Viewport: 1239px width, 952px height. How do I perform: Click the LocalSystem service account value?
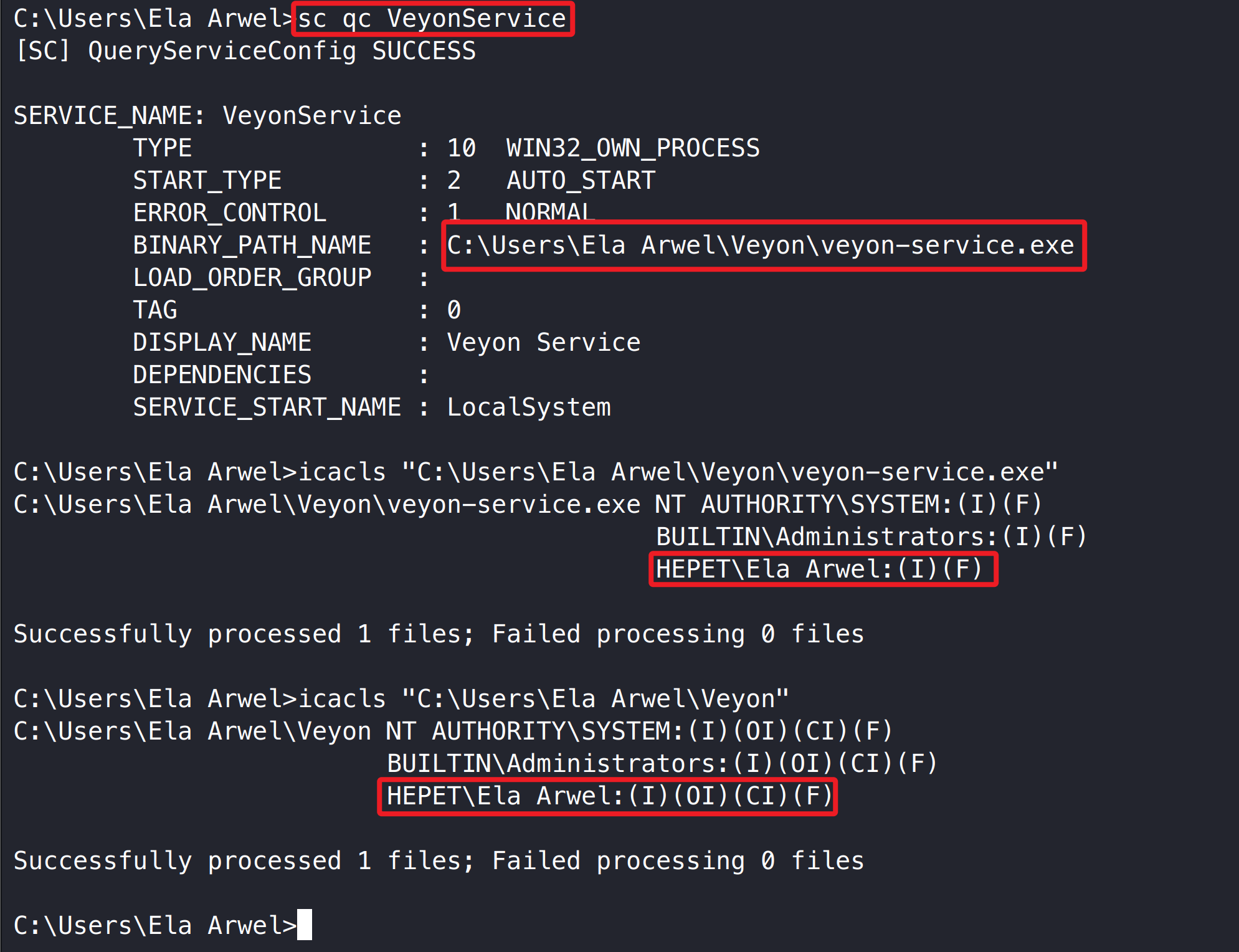coord(529,407)
